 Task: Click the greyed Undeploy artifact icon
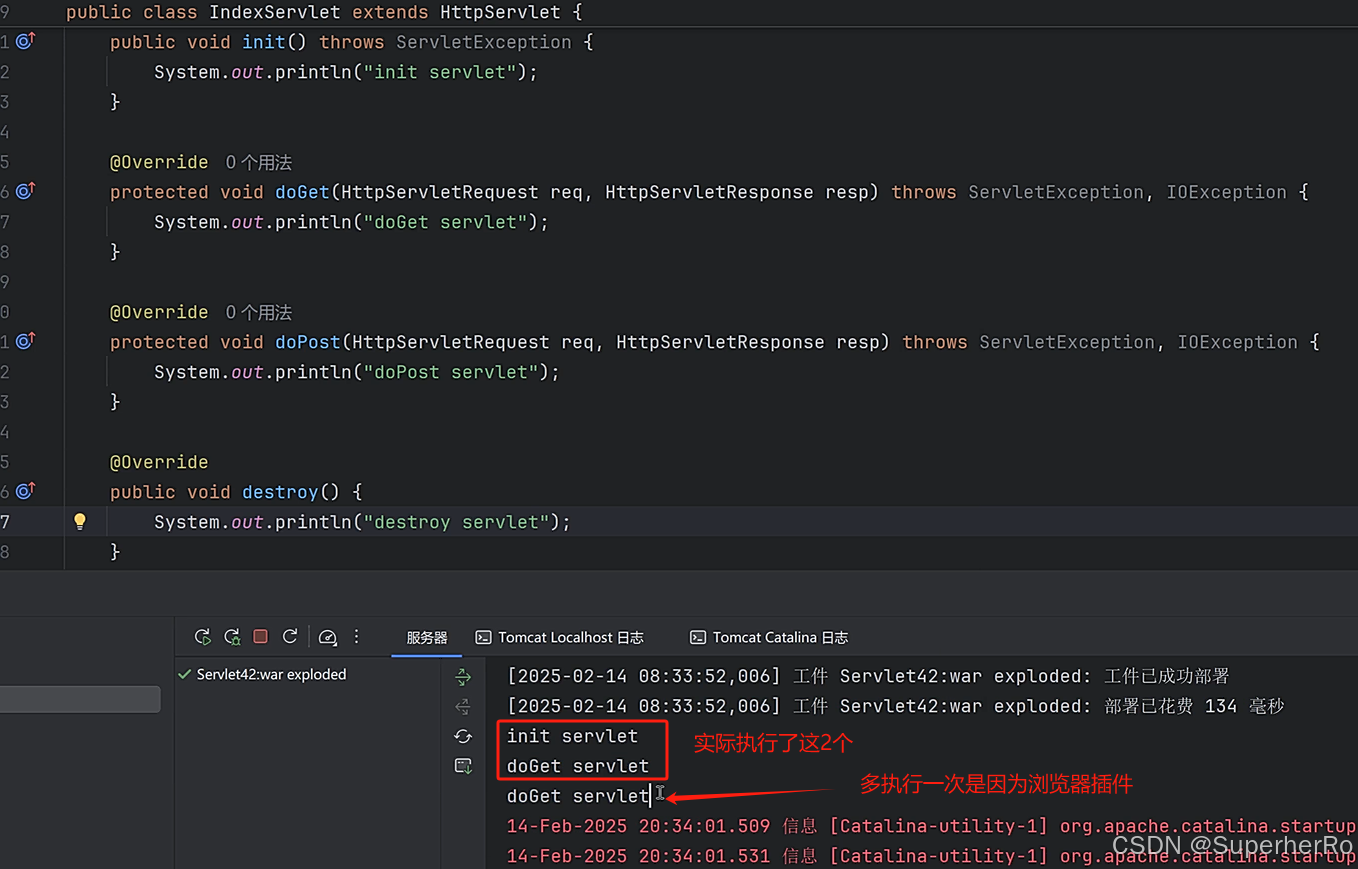click(463, 707)
